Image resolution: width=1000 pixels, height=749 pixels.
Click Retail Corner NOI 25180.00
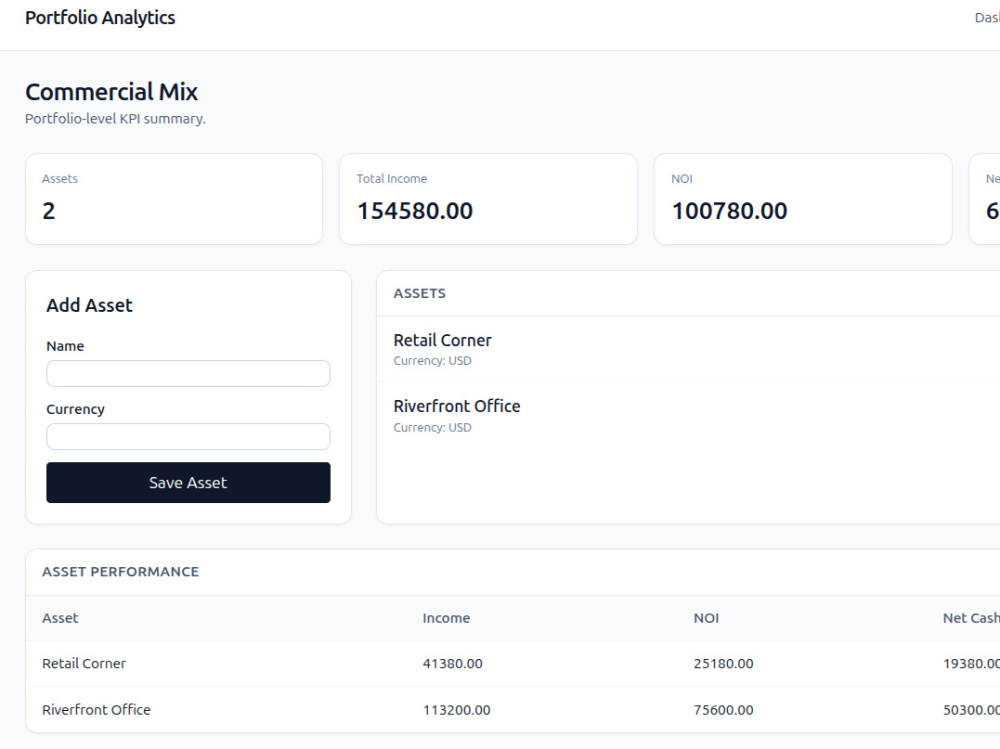coord(723,664)
